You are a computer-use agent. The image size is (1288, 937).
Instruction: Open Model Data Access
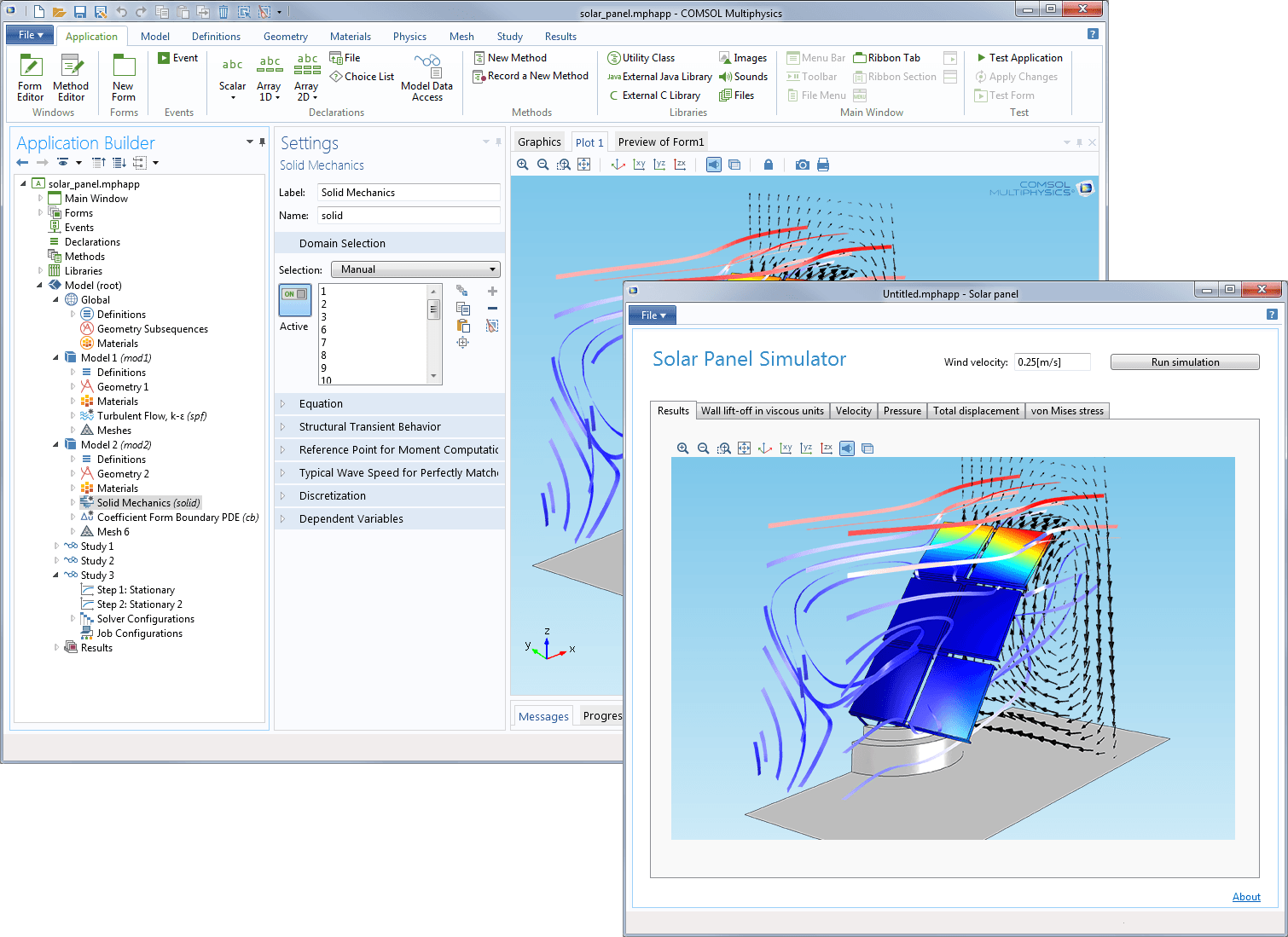pyautogui.click(x=426, y=78)
